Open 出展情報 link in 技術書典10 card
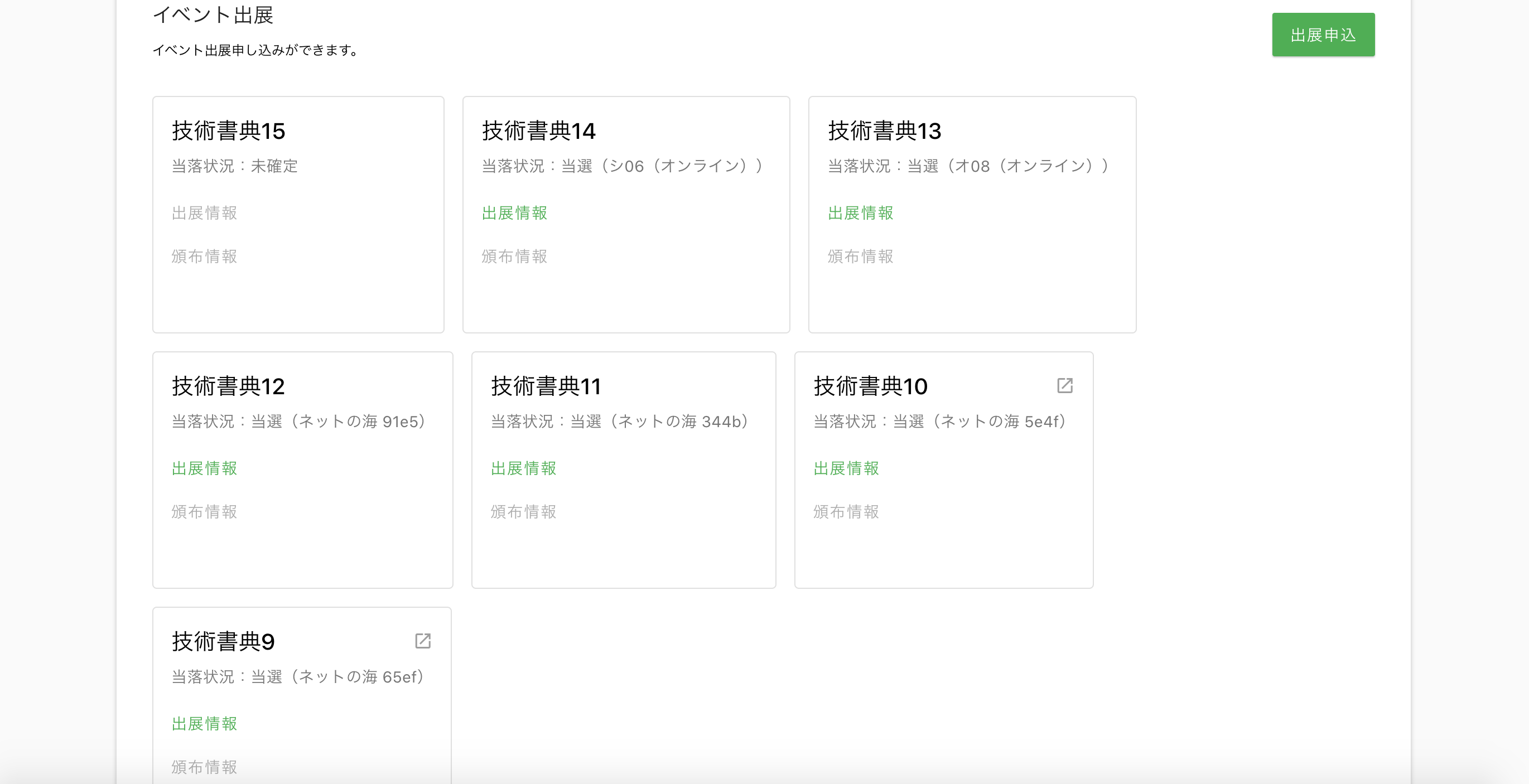This screenshot has height=784, width=1529. point(846,468)
